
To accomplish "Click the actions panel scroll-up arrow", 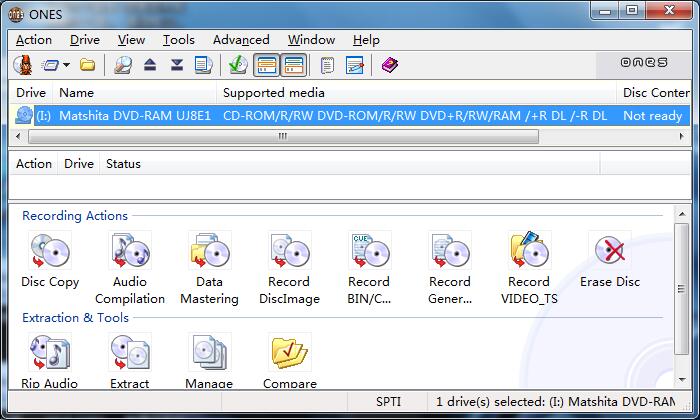I will click(x=682, y=214).
